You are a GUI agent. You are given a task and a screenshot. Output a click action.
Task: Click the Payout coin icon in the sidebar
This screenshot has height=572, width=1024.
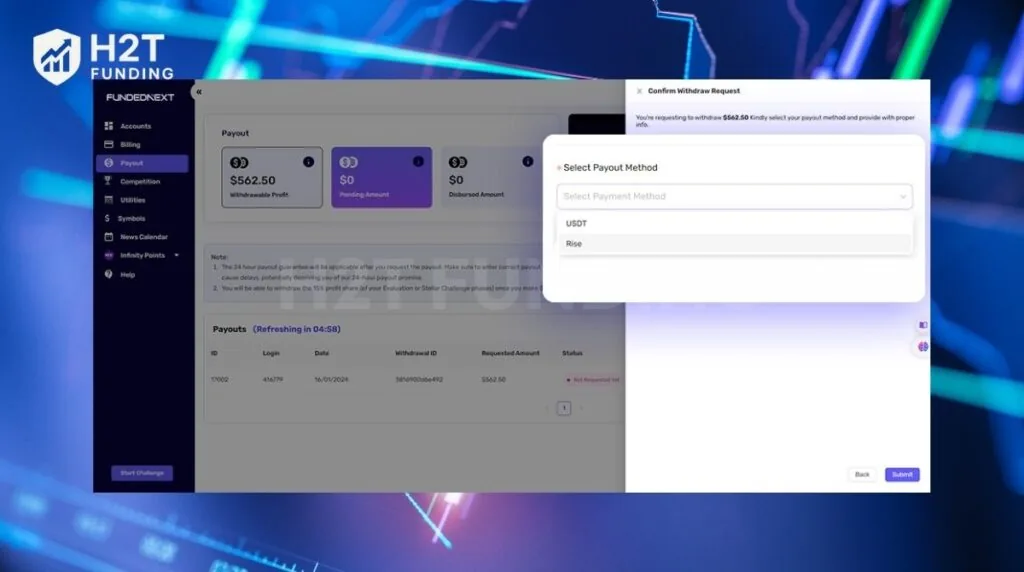(108, 163)
